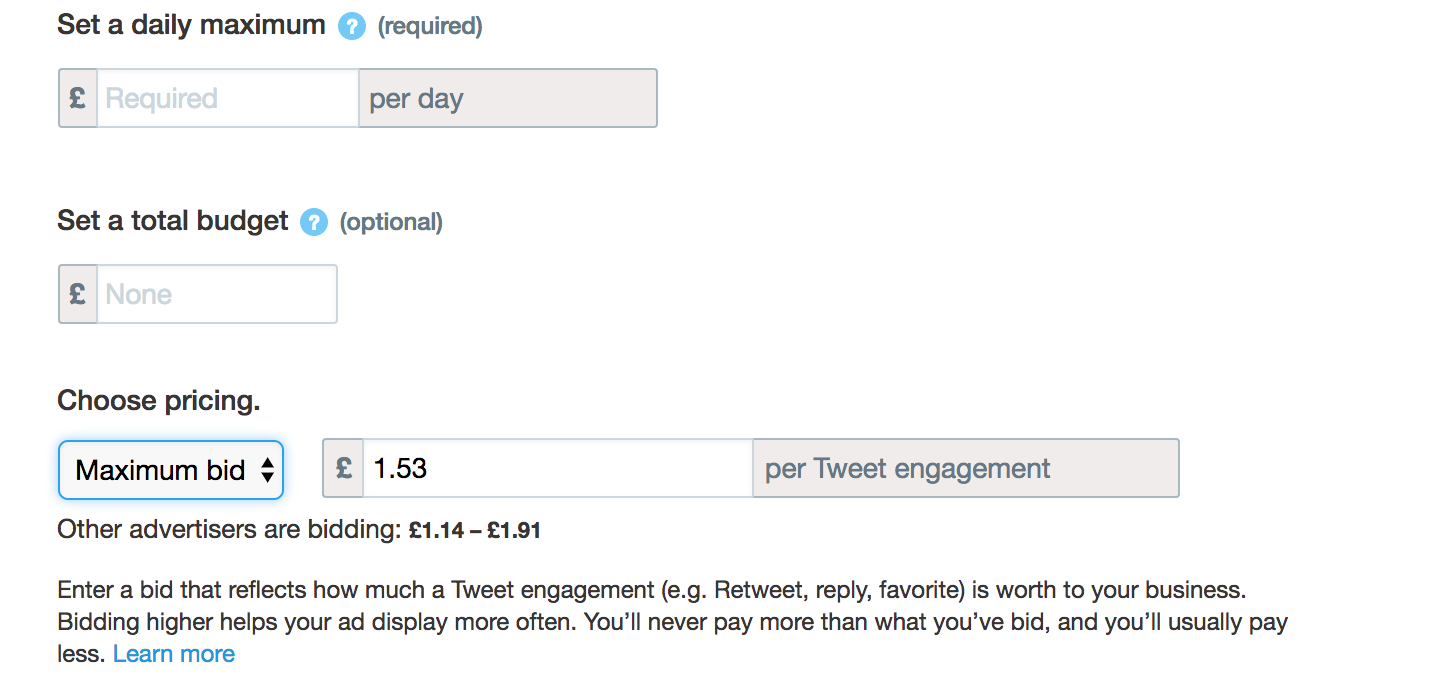
Task: Click the 'per day' suffix box
Action: click(507, 98)
